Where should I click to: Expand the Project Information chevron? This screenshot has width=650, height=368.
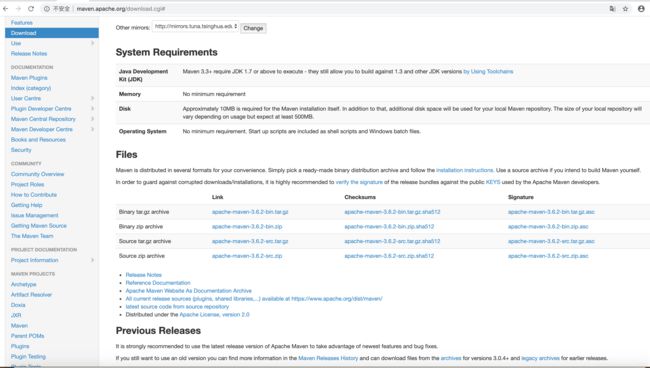pos(92,260)
